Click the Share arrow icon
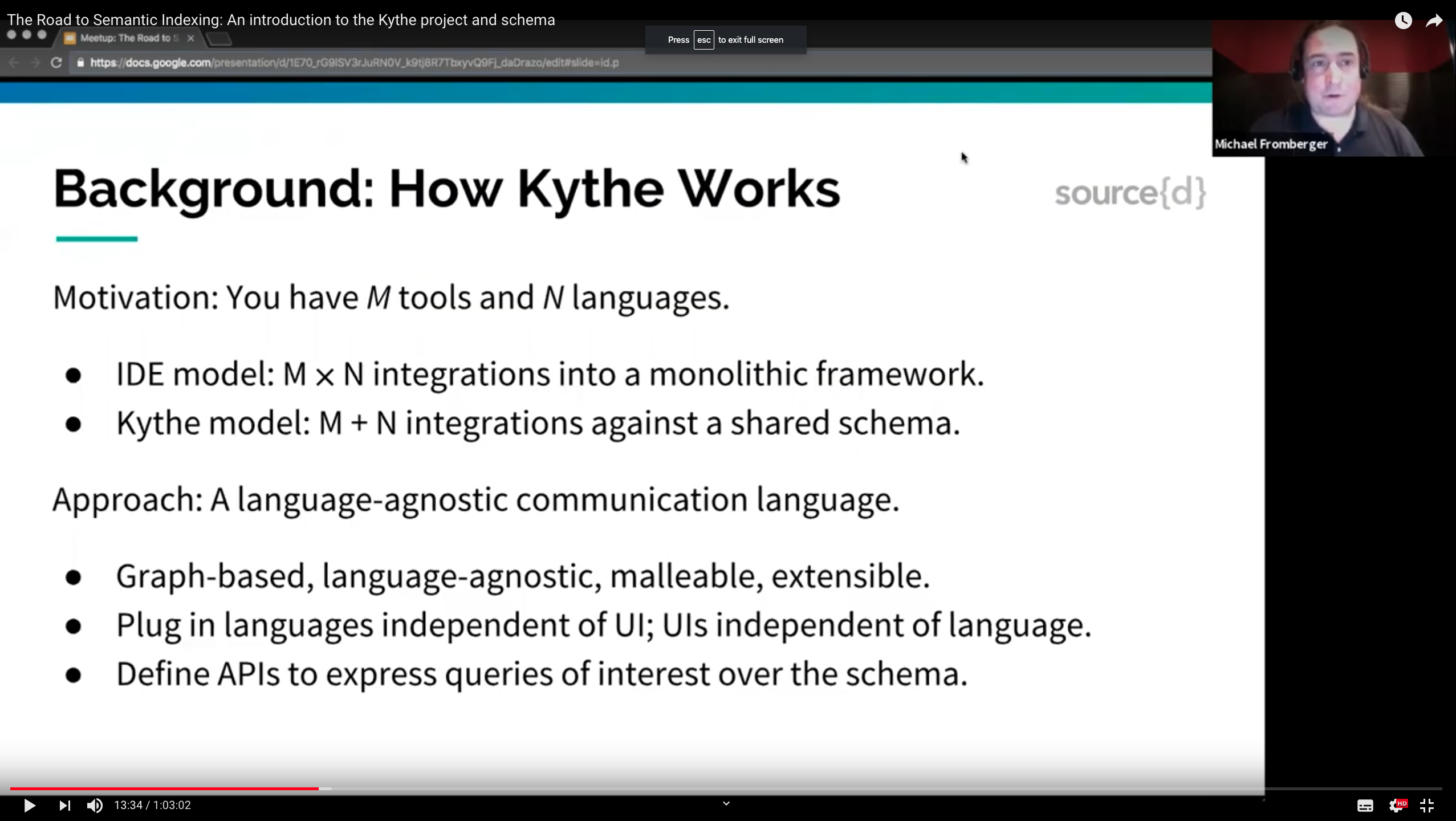 pos(1434,20)
